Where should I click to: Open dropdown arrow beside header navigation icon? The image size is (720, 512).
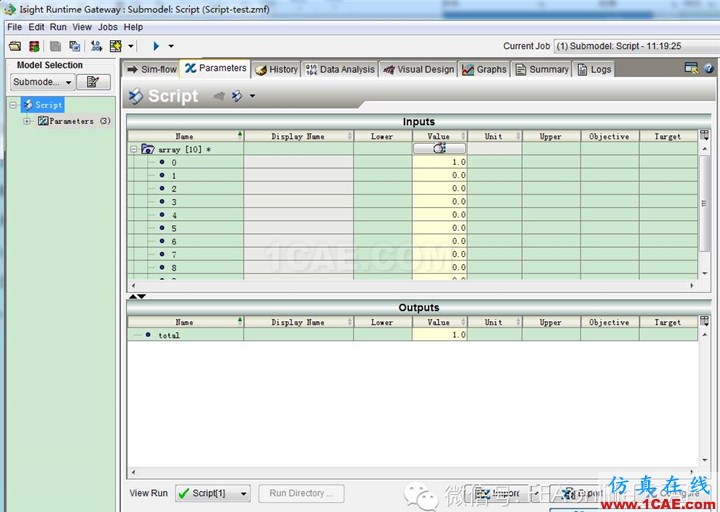point(253,96)
